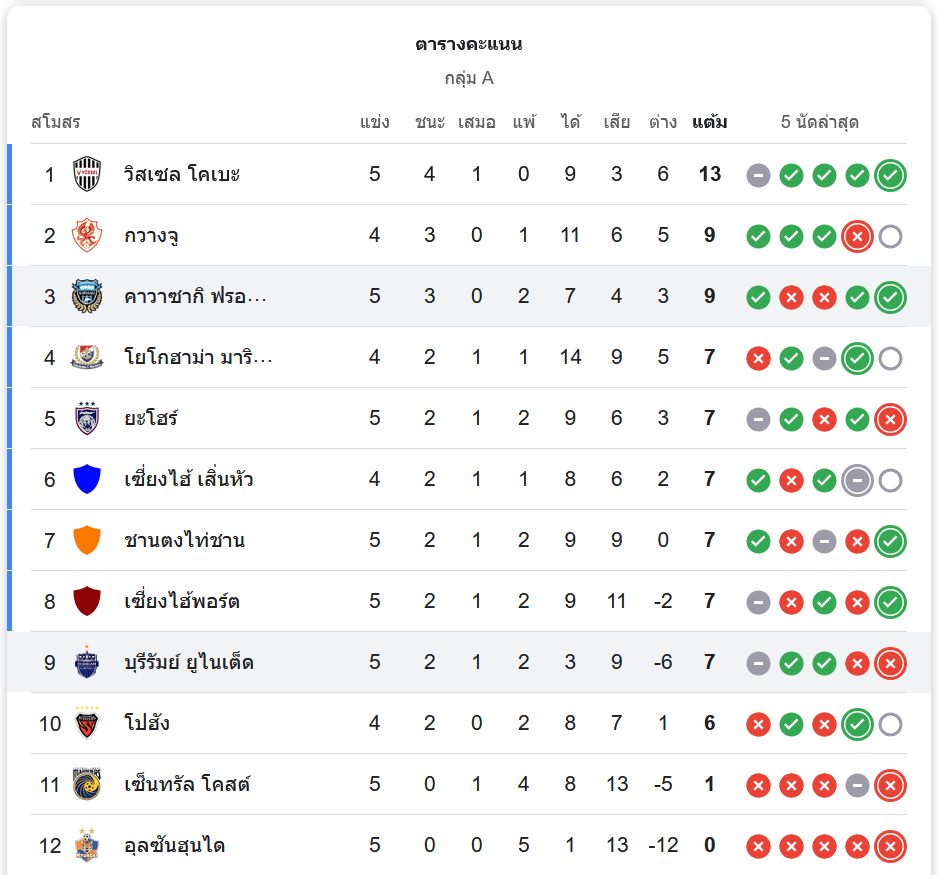The height and width of the screenshot is (875, 938).
Task: Click the orange shield beside ชานตงไท่ชาน
Action: pyautogui.click(x=87, y=540)
